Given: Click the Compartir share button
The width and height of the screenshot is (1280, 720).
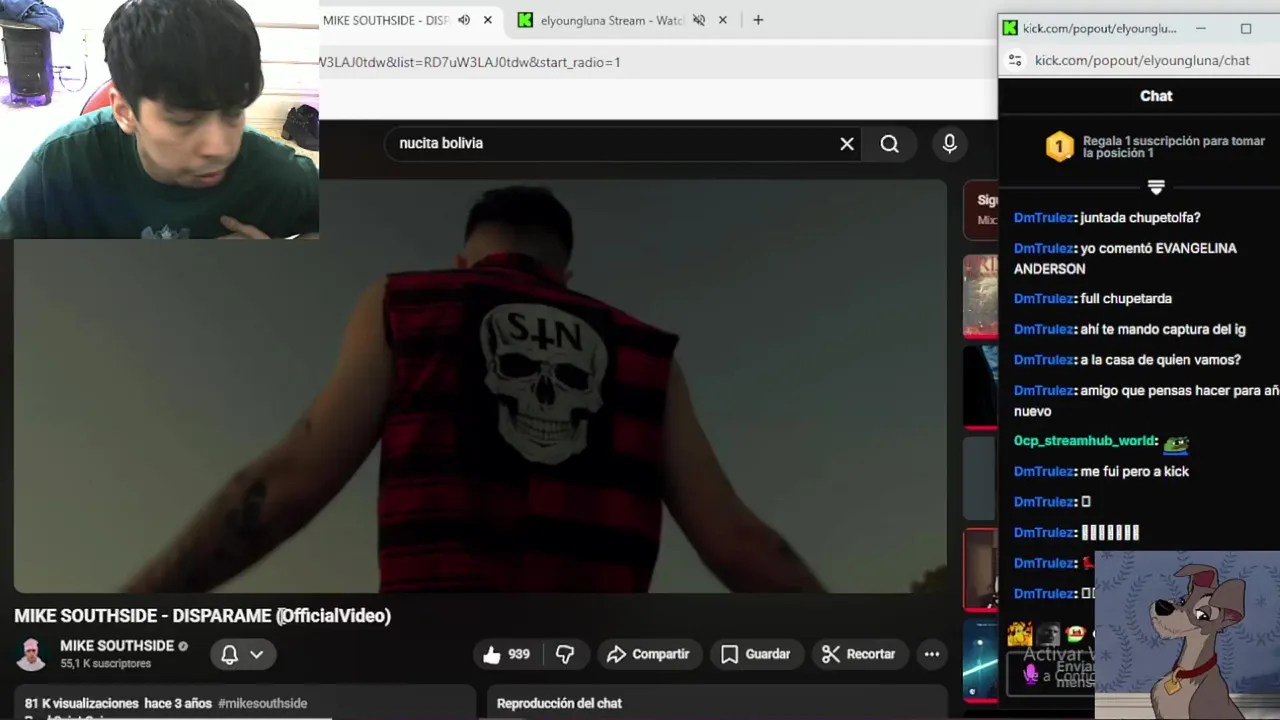Looking at the screenshot, I should [x=649, y=654].
